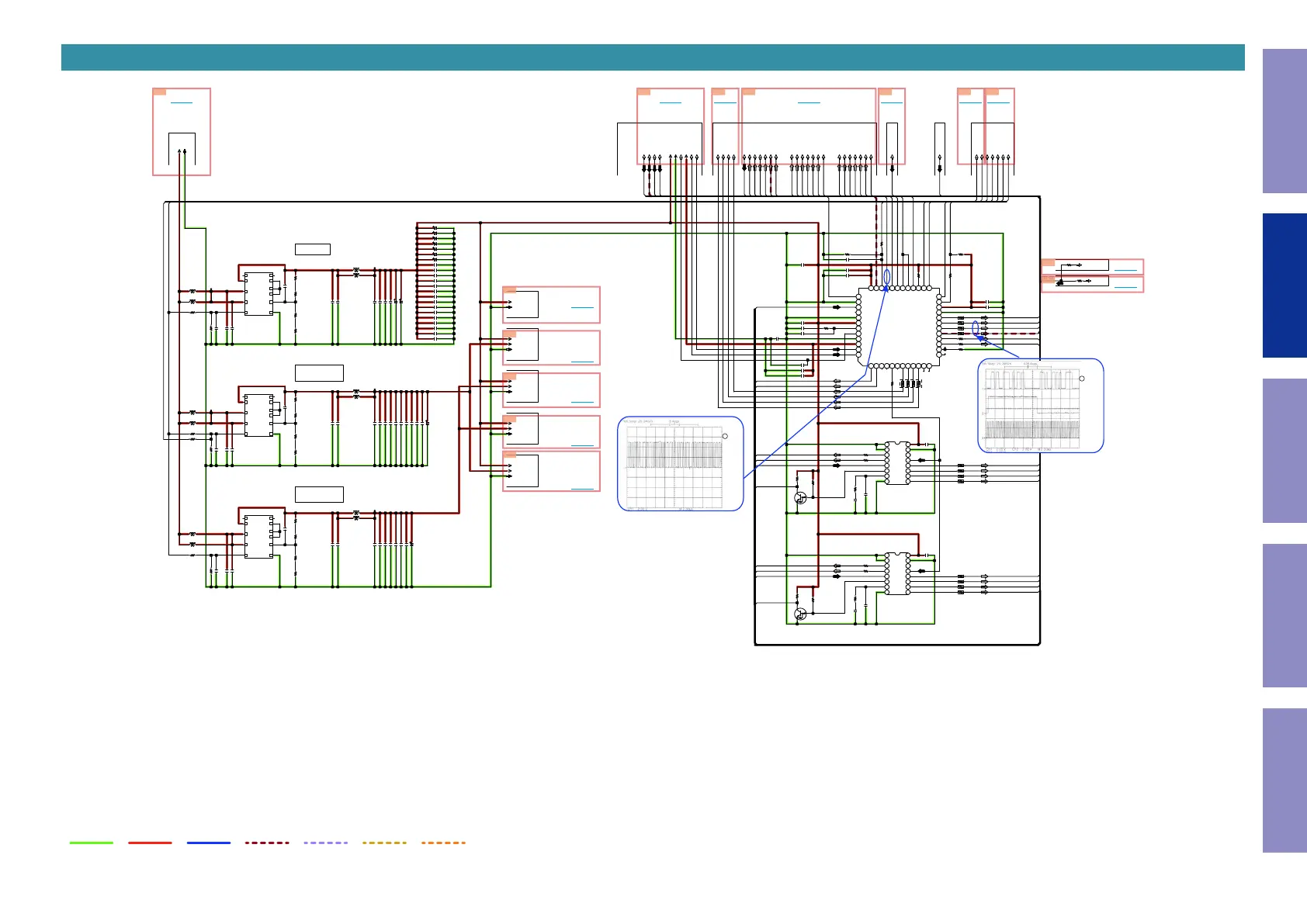Click the blue ellipse marker above main IC
This screenshot has width=1307, height=924.
pyautogui.click(x=886, y=277)
